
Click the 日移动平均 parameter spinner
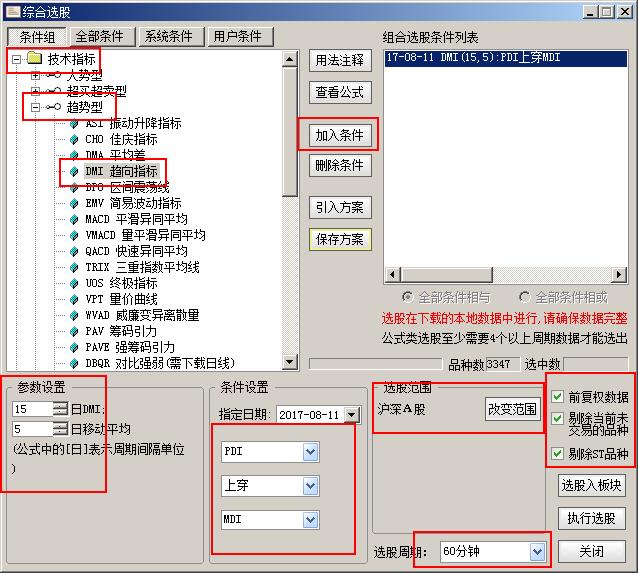coord(61,429)
